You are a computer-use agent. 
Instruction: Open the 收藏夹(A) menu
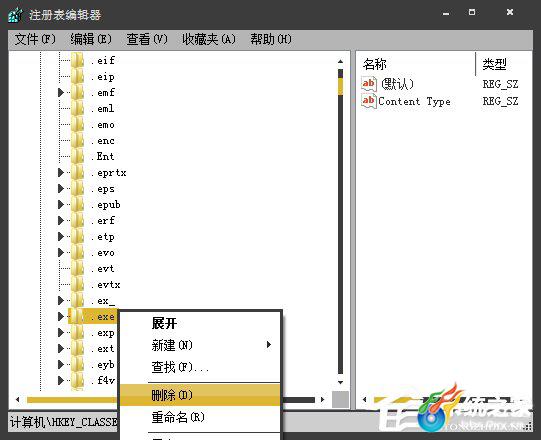tap(209, 39)
